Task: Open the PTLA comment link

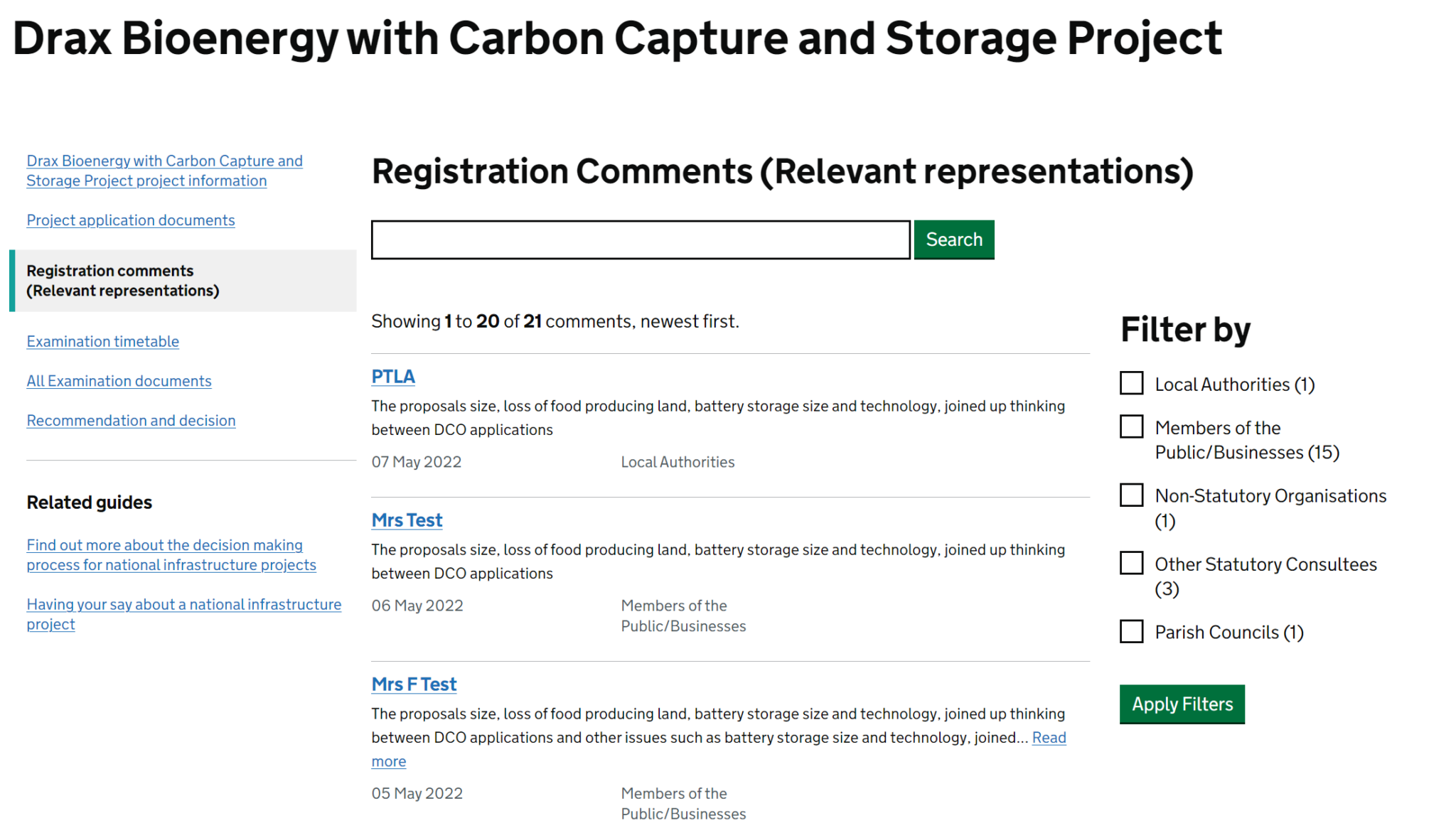Action: pos(392,377)
